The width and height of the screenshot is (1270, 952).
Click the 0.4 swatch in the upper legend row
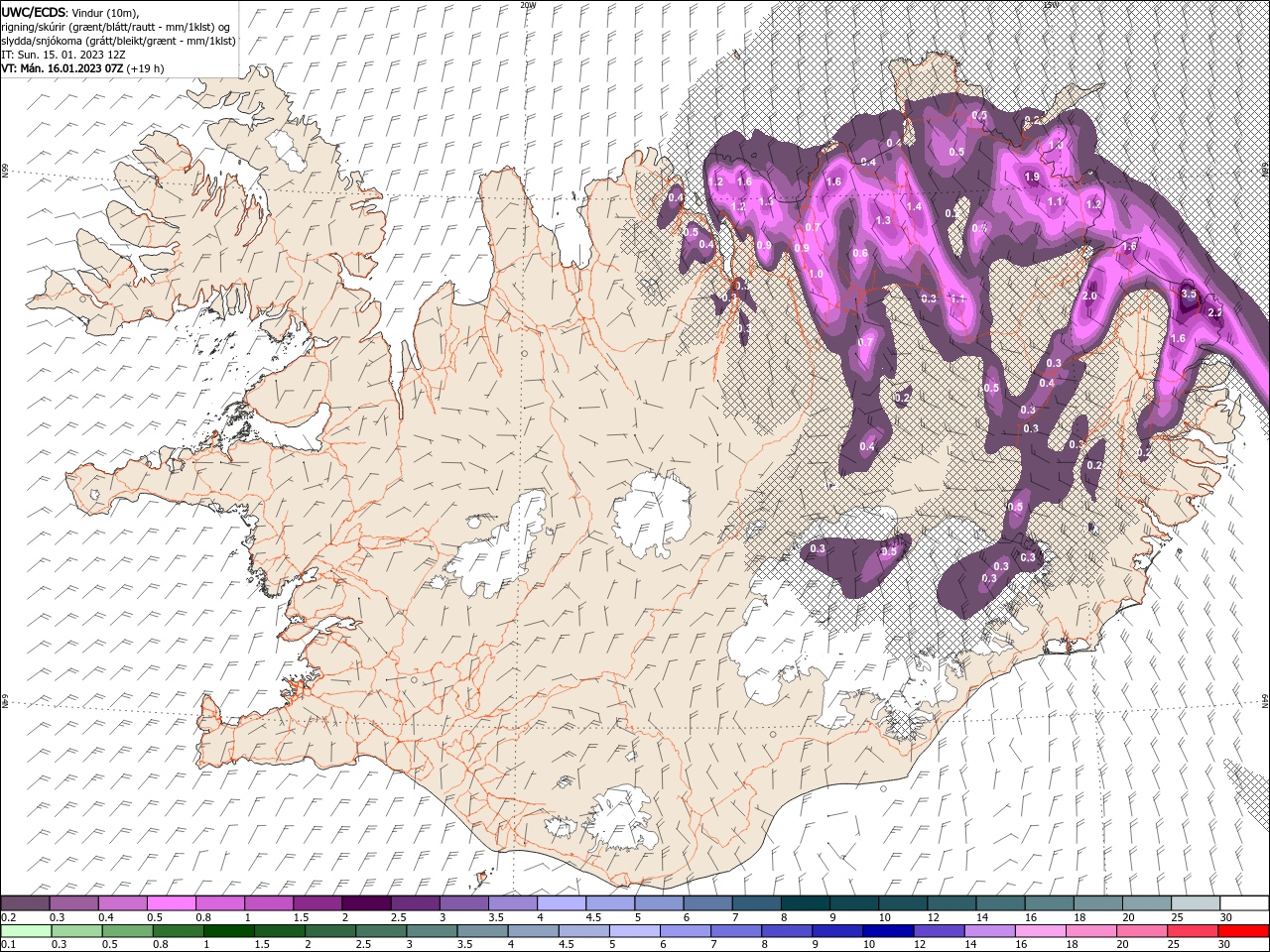click(122, 903)
